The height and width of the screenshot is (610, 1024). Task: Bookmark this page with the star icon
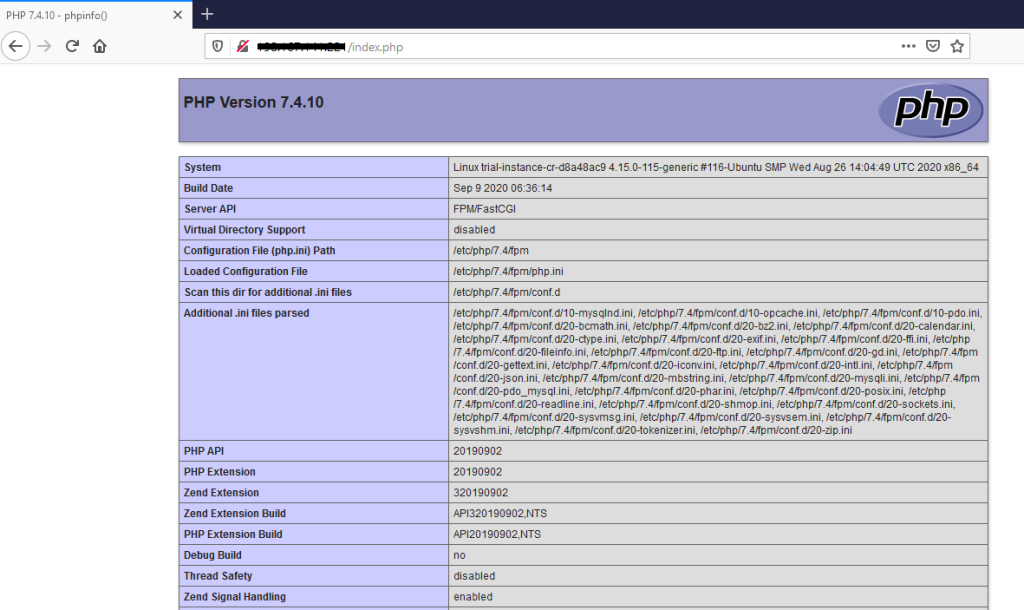[x=955, y=46]
